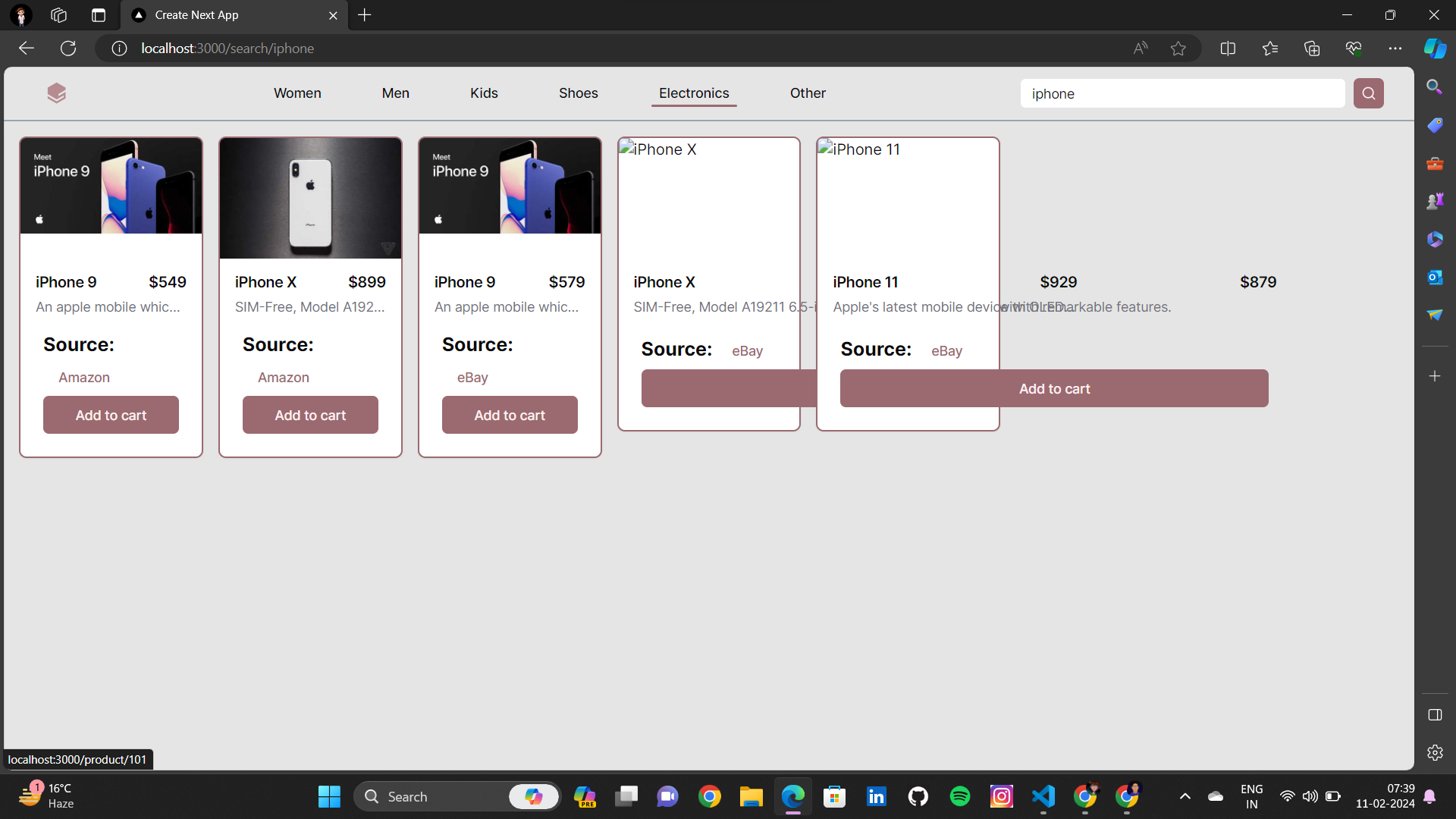Add $549 iPhone 9 to cart
1456x819 pixels.
pyautogui.click(x=111, y=415)
